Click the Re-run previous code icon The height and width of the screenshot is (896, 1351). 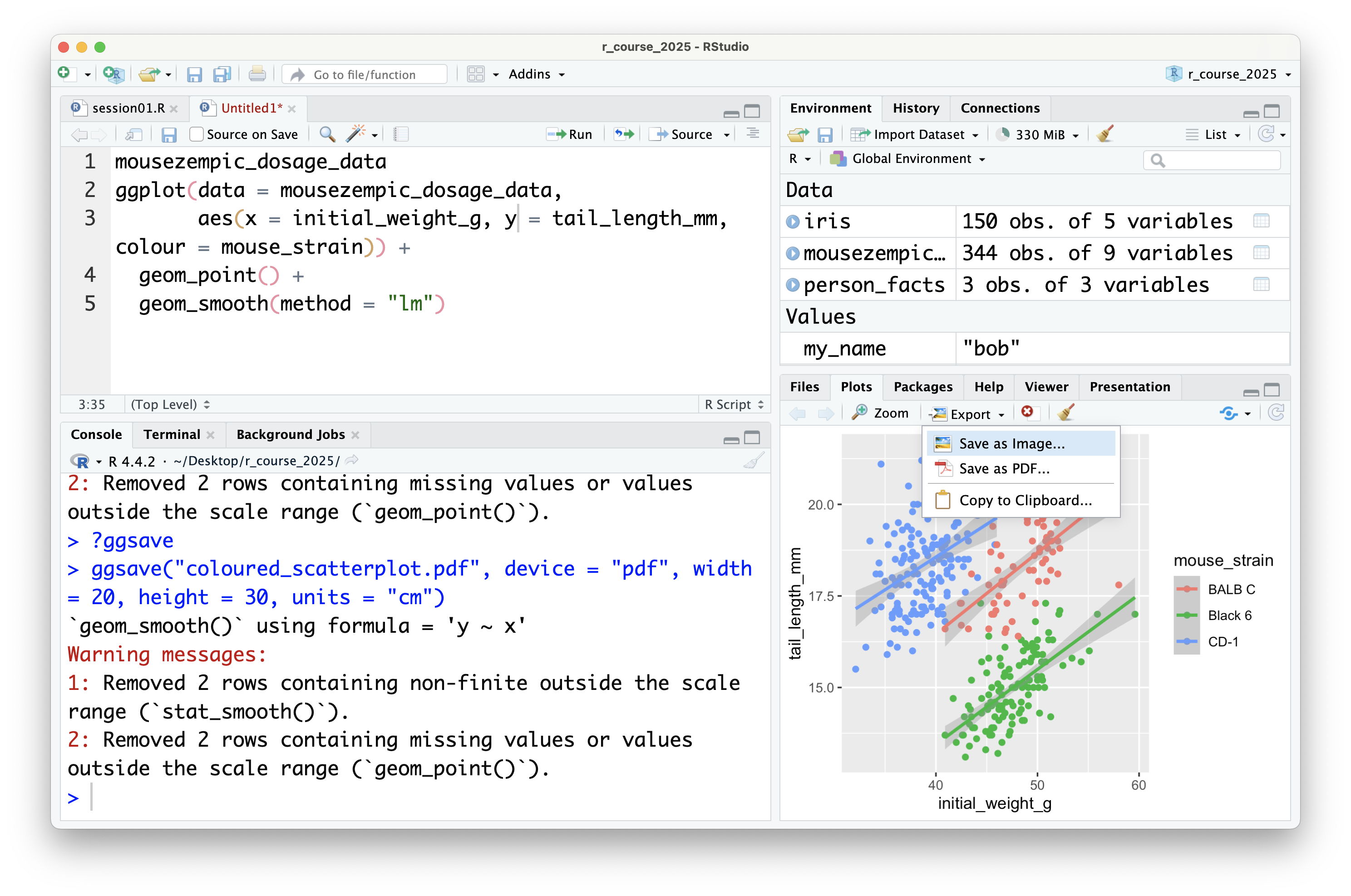coord(624,134)
